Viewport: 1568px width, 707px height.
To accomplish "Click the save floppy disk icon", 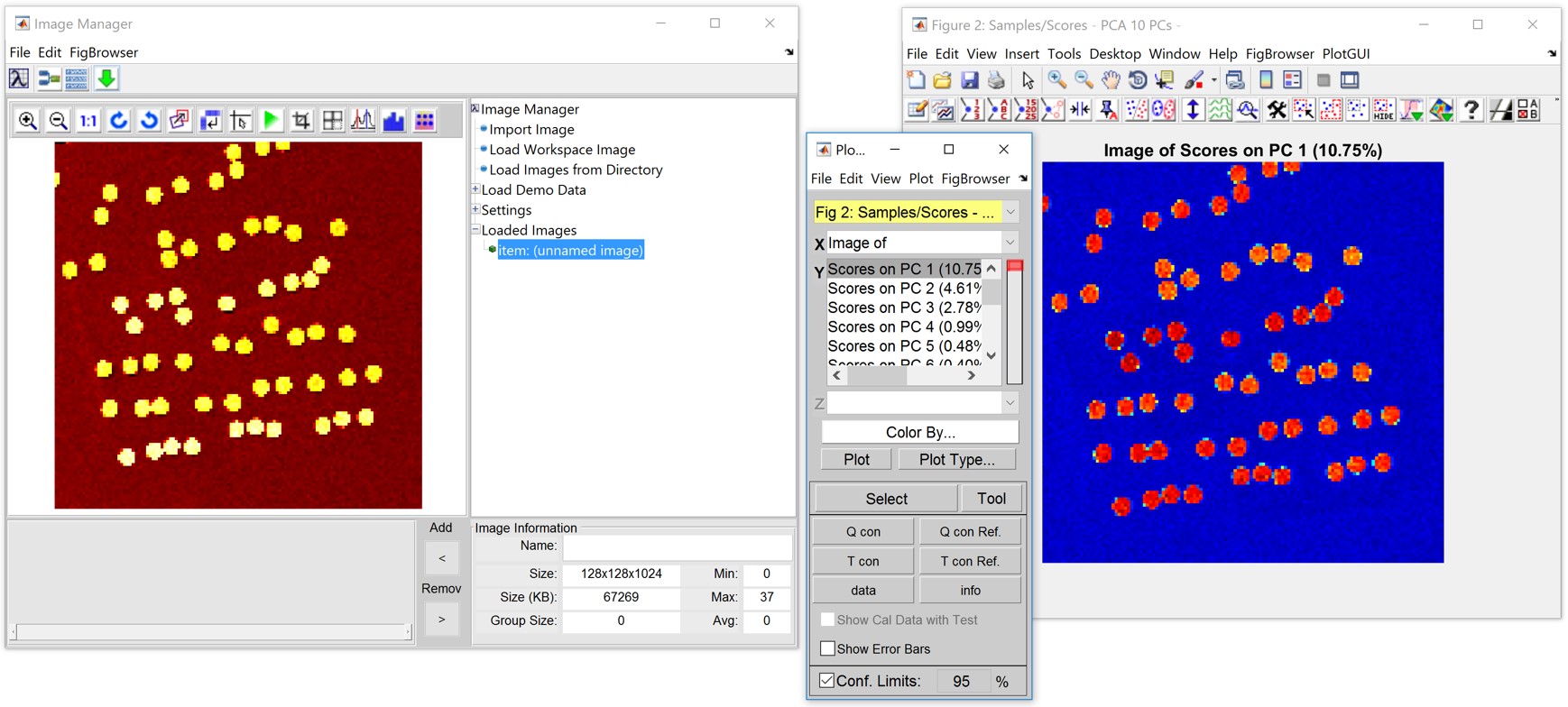I will pos(970,80).
